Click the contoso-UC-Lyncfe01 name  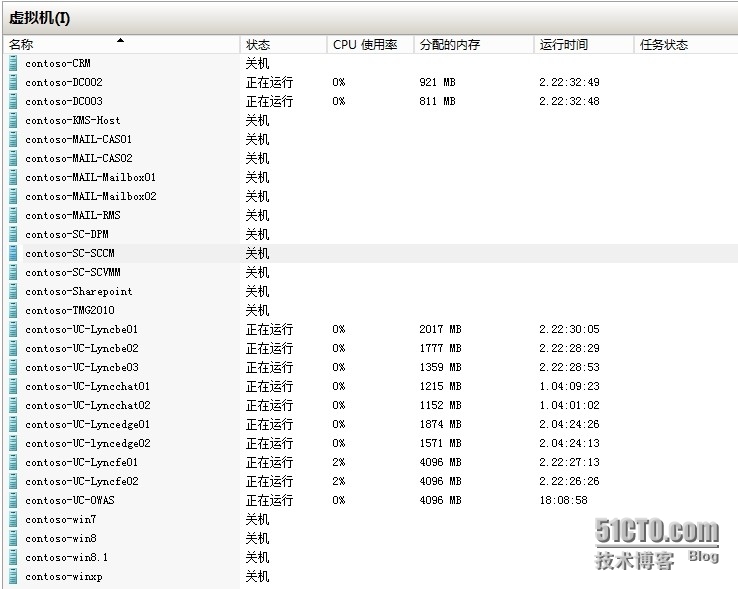coord(81,462)
